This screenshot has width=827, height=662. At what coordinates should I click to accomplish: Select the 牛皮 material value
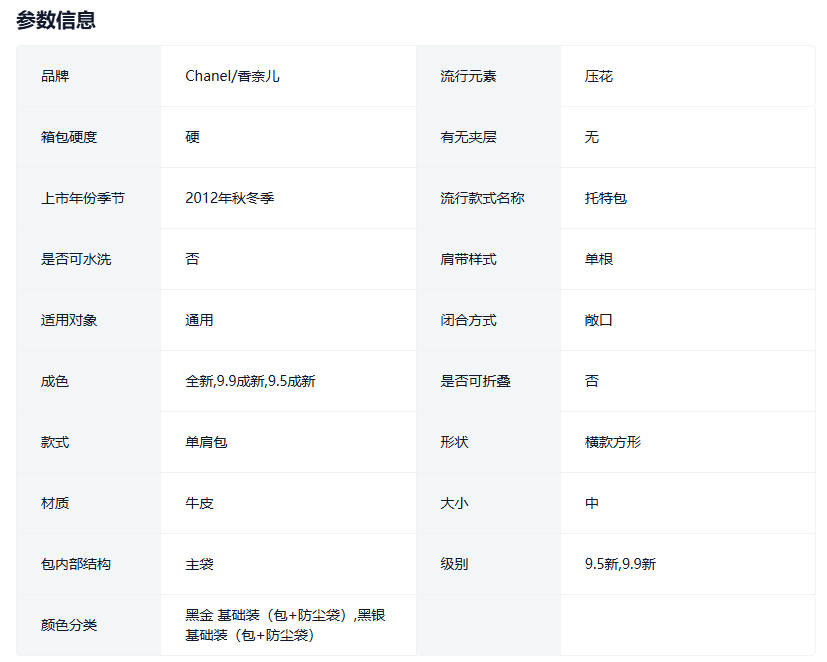(x=199, y=503)
